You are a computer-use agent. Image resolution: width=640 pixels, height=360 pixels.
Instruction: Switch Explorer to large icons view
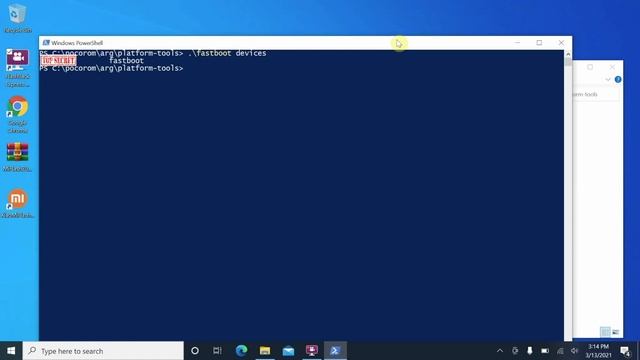pyautogui.click(x=616, y=332)
